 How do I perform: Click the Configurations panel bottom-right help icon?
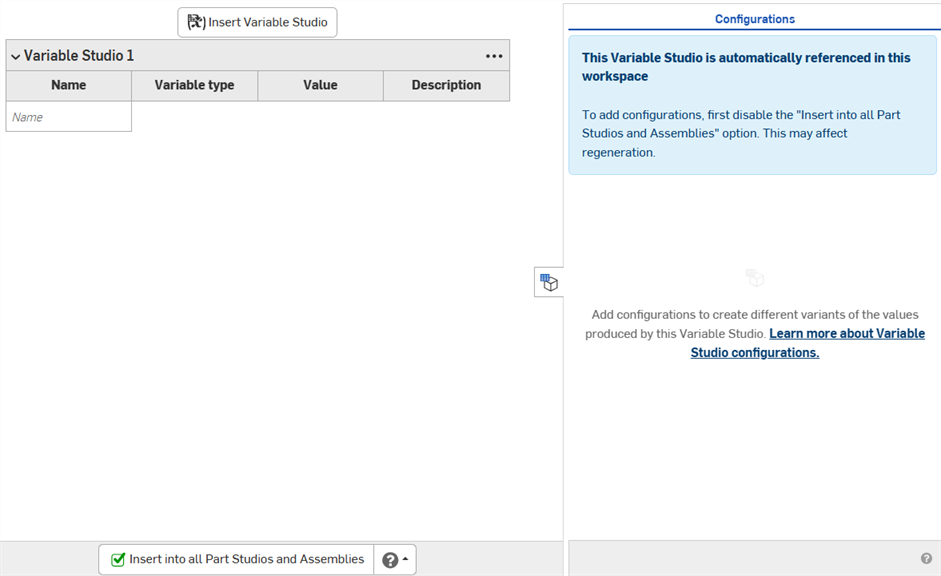click(926, 559)
